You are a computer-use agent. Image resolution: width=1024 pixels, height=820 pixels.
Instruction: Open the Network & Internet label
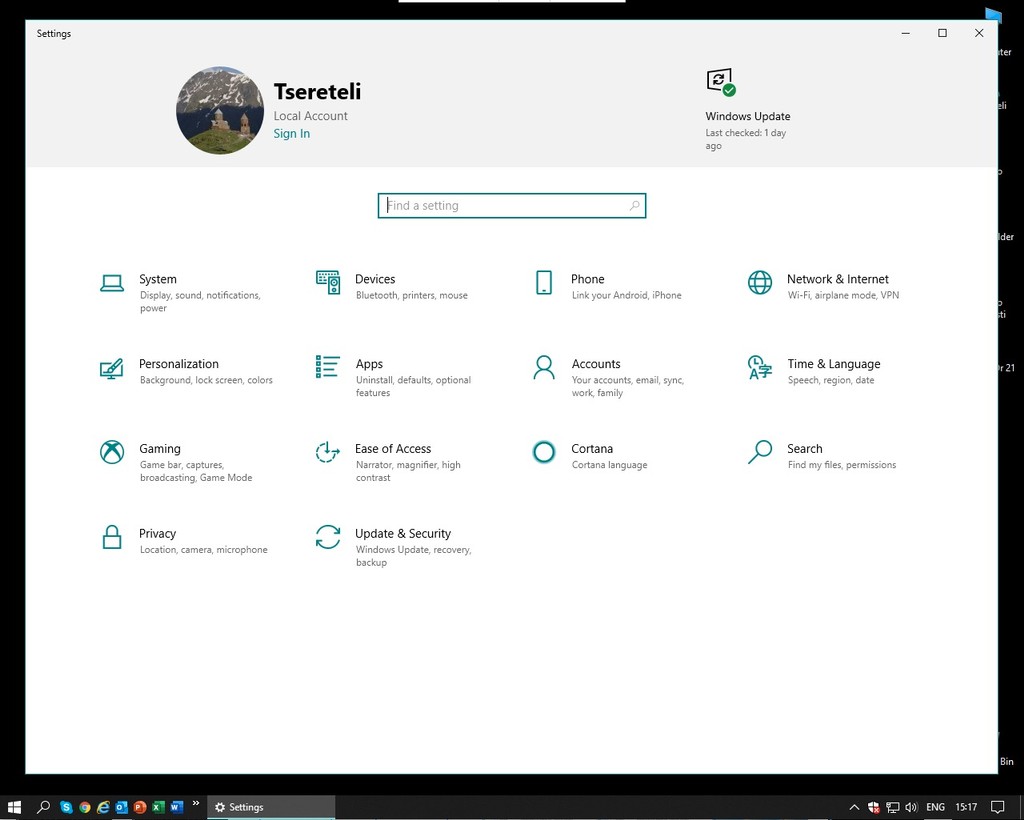[837, 279]
